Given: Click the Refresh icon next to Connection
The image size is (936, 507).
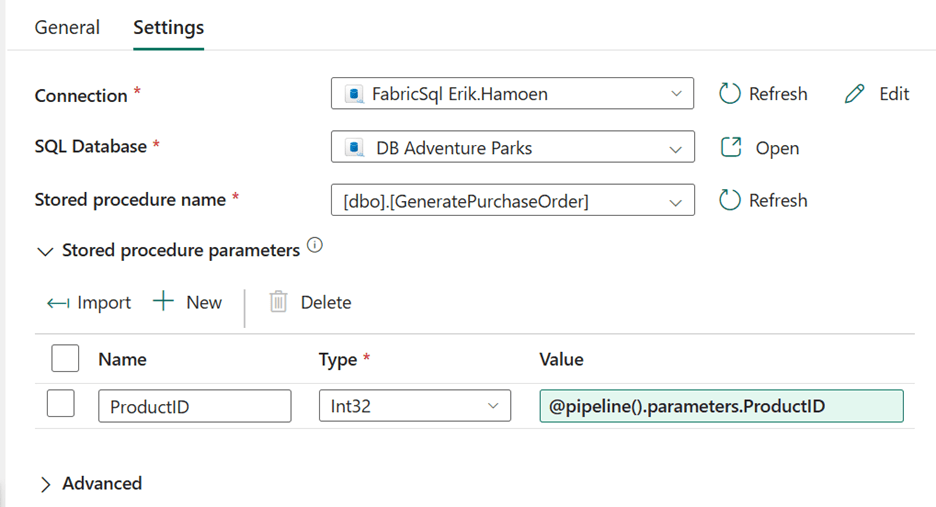Looking at the screenshot, I should (730, 94).
